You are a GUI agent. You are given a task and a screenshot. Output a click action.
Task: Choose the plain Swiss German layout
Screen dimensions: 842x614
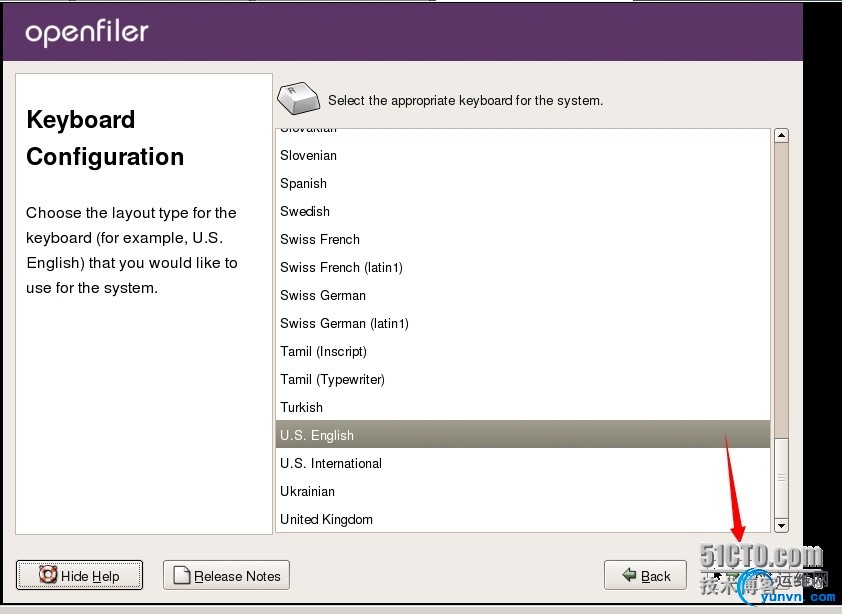(x=523, y=295)
